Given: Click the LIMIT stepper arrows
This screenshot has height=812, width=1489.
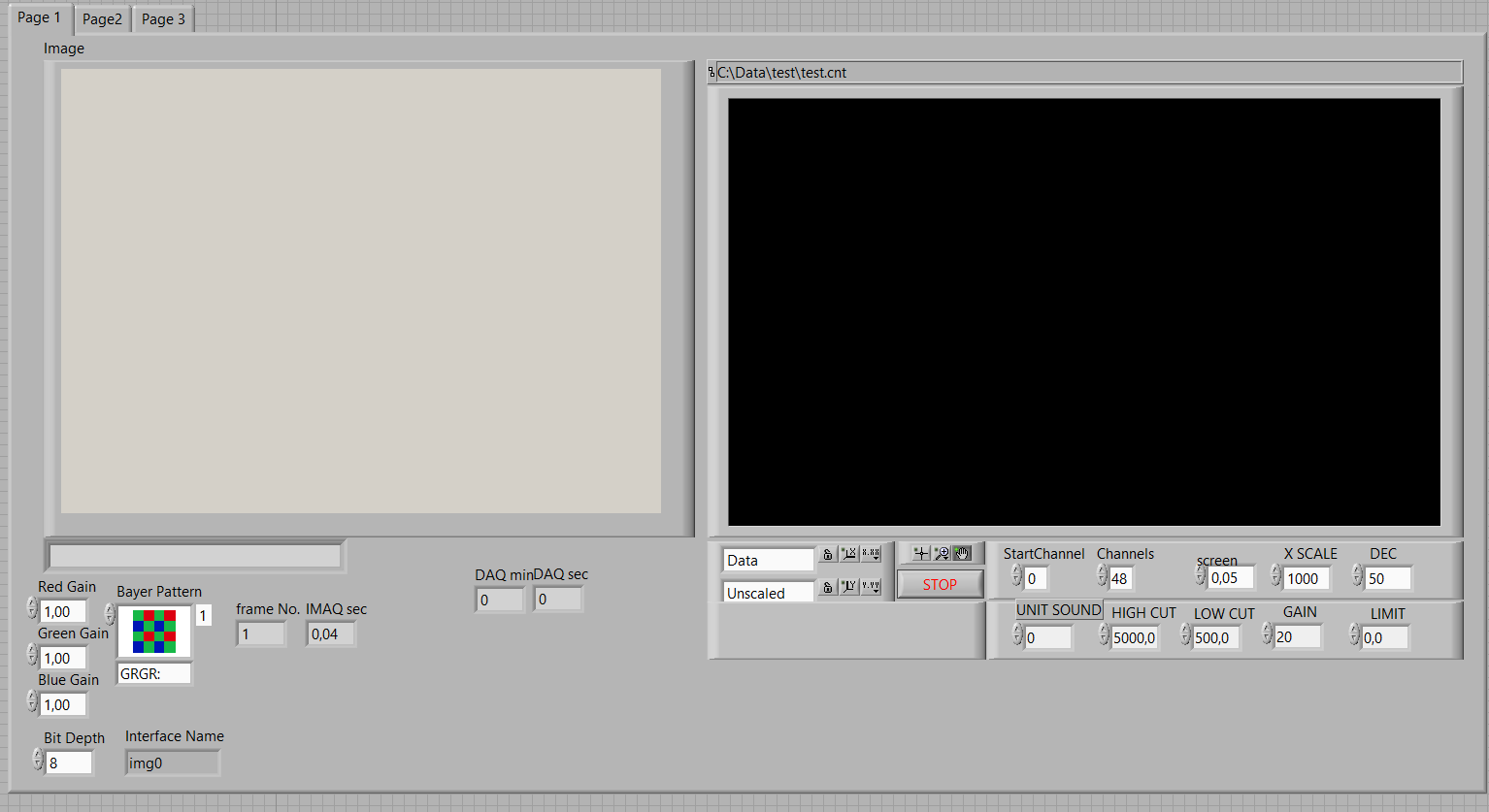Looking at the screenshot, I should tap(1354, 634).
